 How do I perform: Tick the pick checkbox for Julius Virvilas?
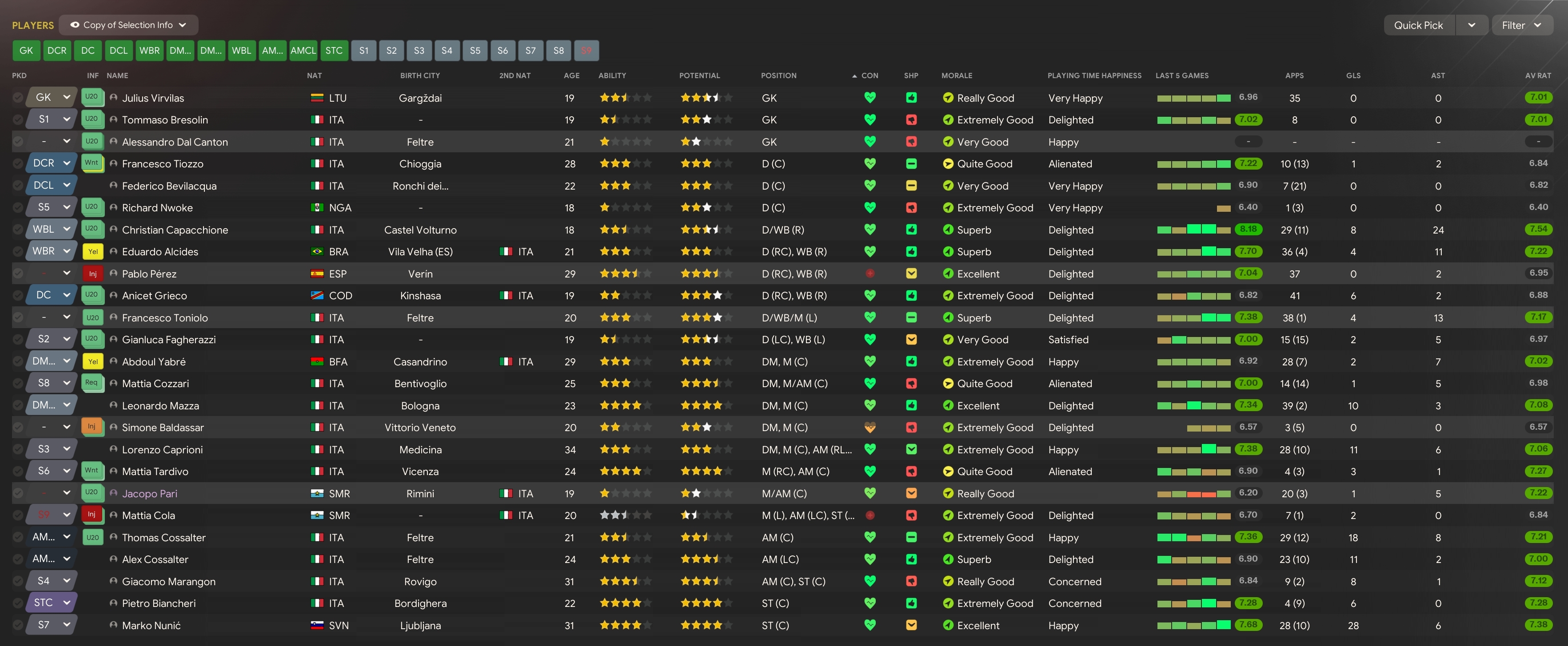[x=18, y=97]
